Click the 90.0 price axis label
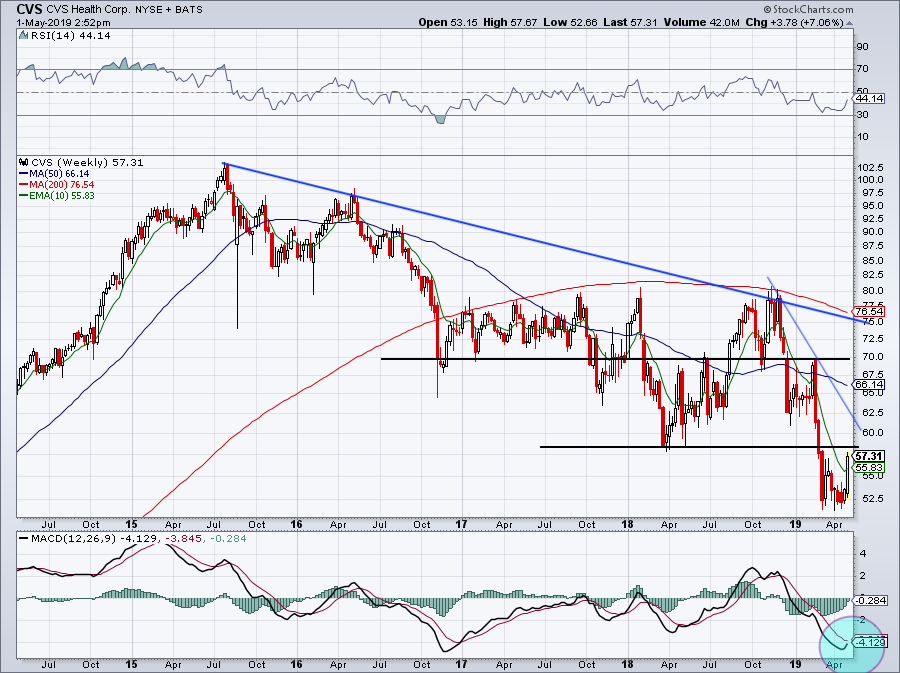Image resolution: width=900 pixels, height=673 pixels. 871,232
